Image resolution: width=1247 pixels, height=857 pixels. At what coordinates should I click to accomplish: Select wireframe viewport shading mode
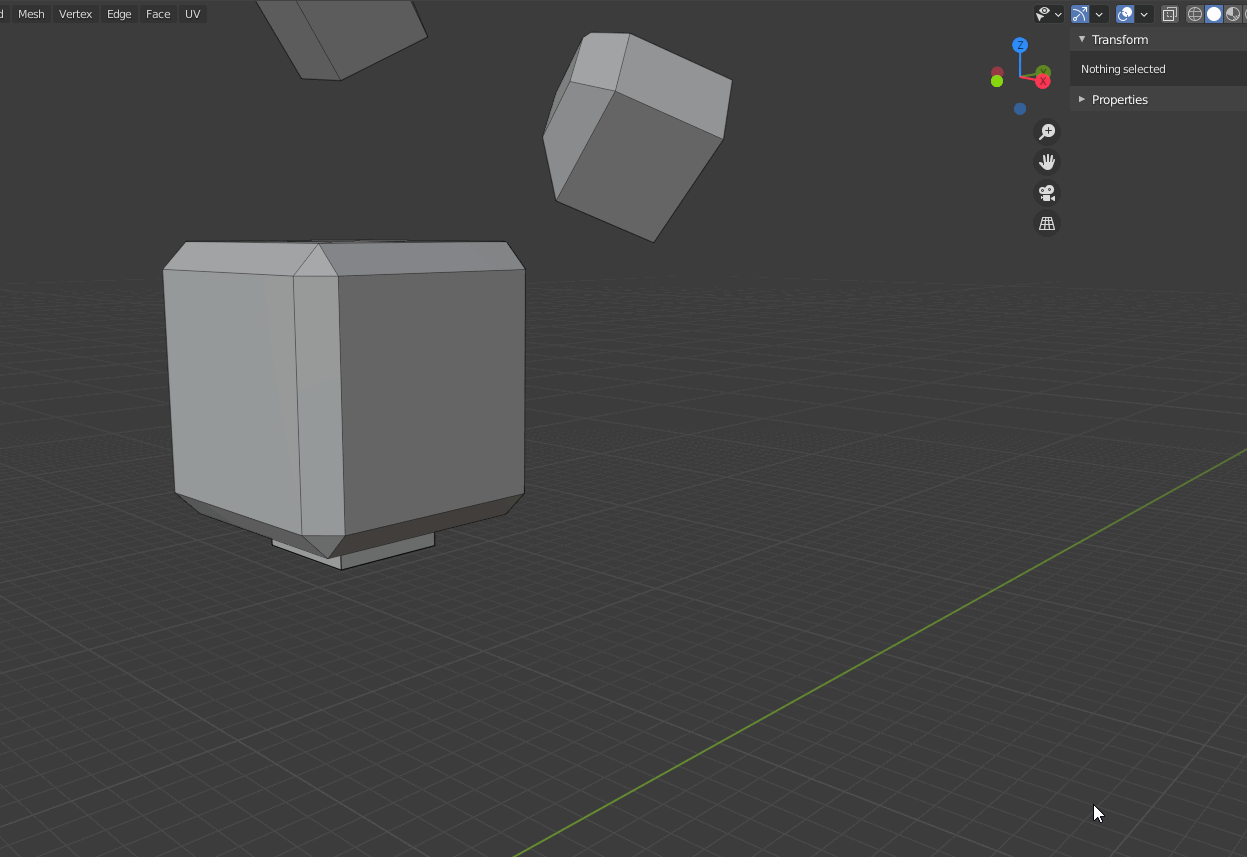pyautogui.click(x=1195, y=14)
